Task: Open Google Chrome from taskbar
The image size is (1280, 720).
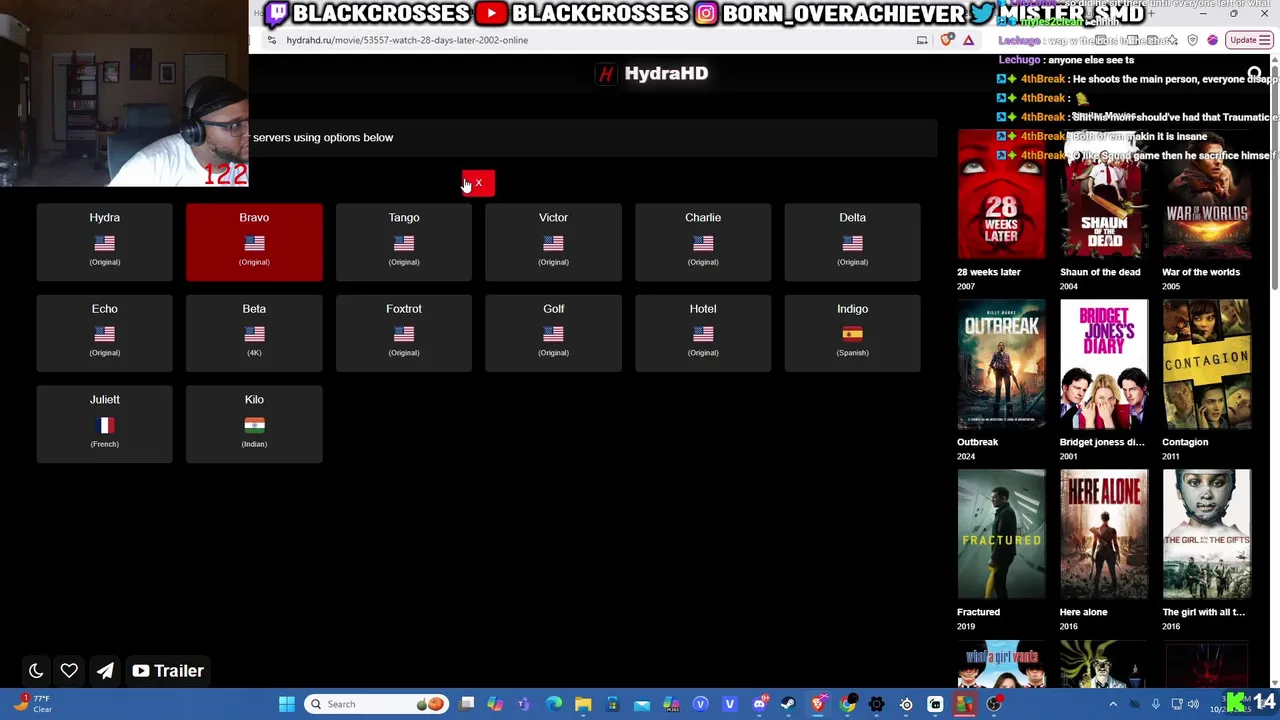Action: click(x=848, y=704)
